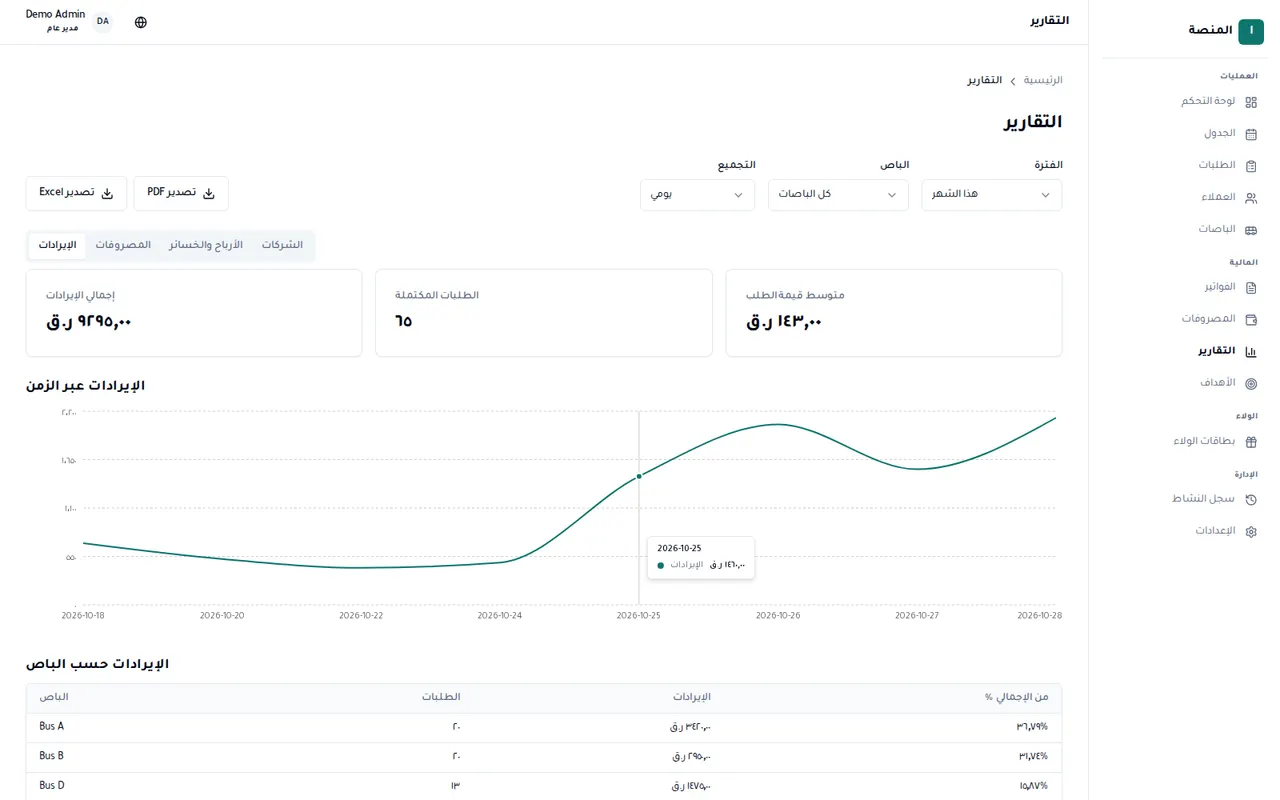This screenshot has width=1280, height=800.
Task: Open the التجميع dropdown showing يومي
Action: 697,194
